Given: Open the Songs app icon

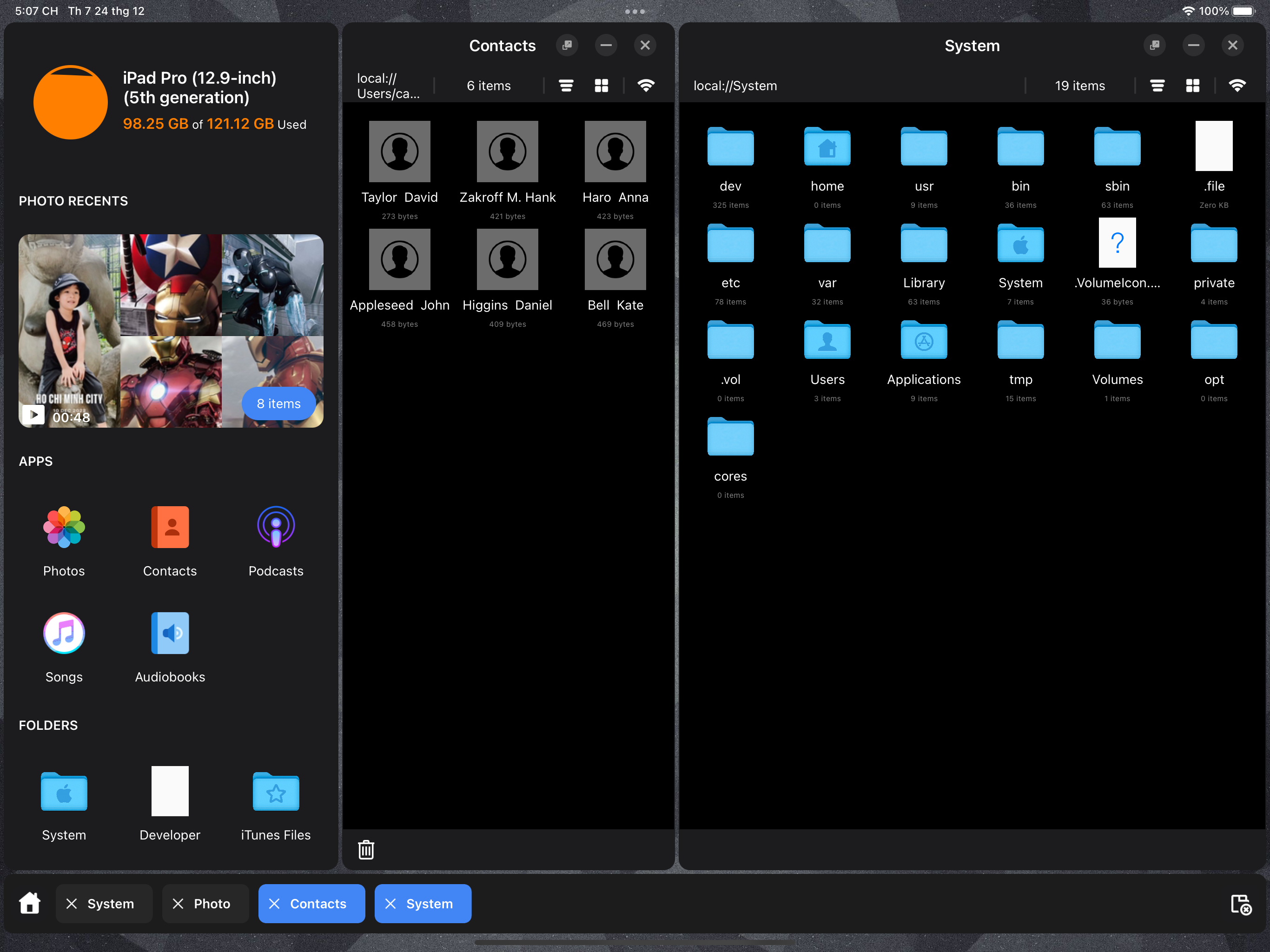Looking at the screenshot, I should click(64, 633).
